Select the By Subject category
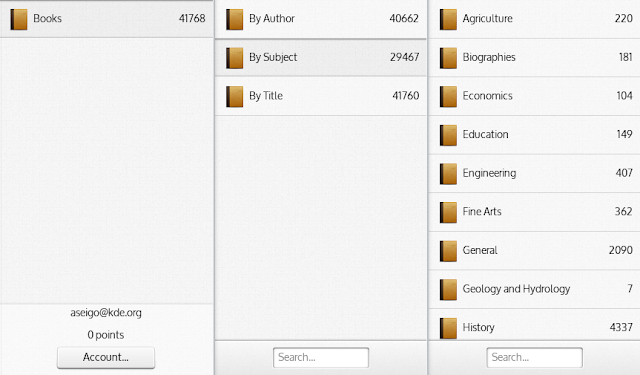The width and height of the screenshot is (640, 375). click(321, 58)
